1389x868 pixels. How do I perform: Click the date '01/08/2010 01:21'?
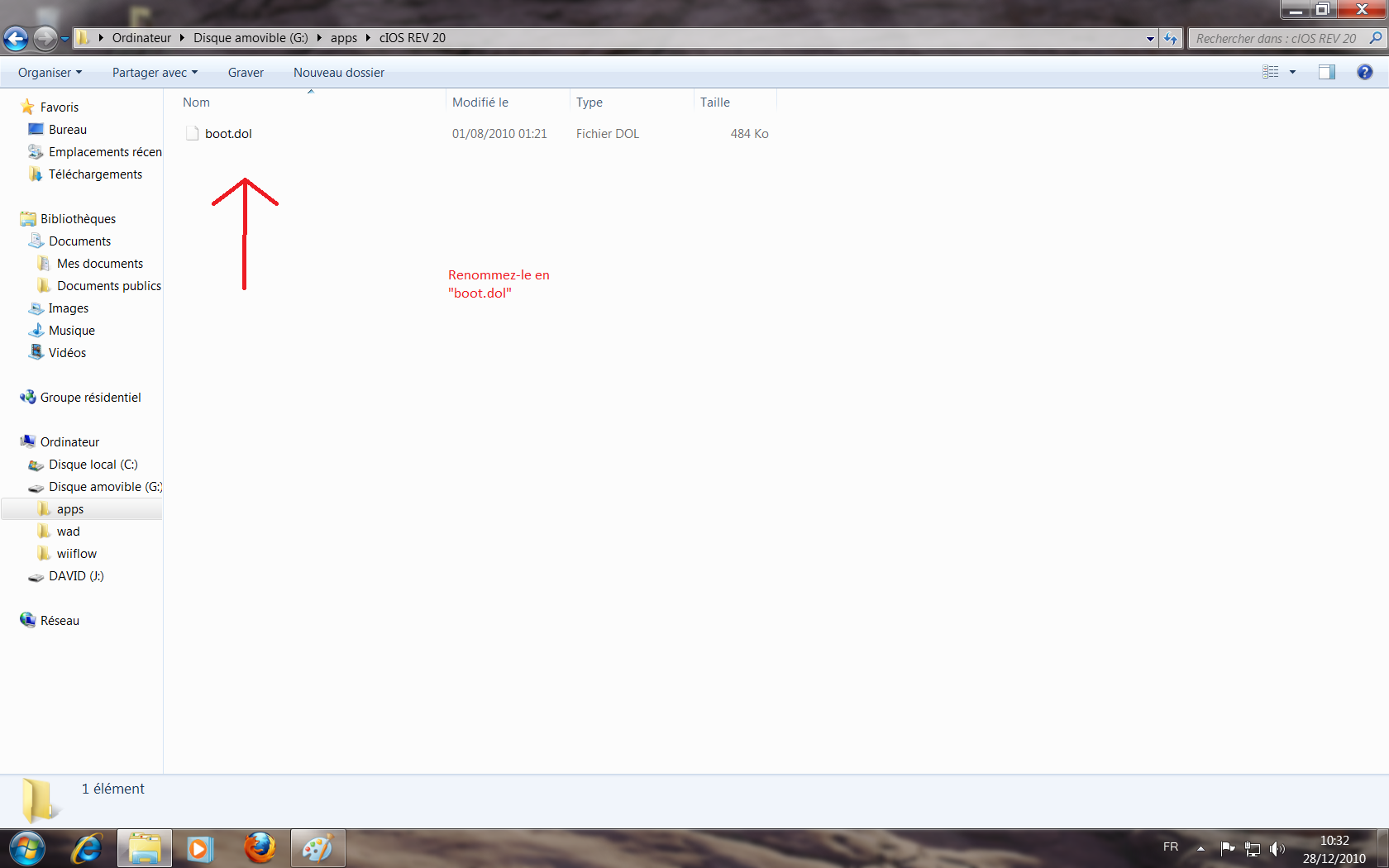[499, 134]
